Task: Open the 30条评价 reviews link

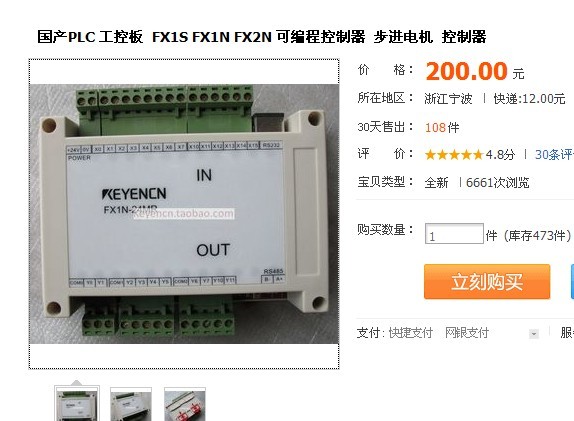Action: 554,154
